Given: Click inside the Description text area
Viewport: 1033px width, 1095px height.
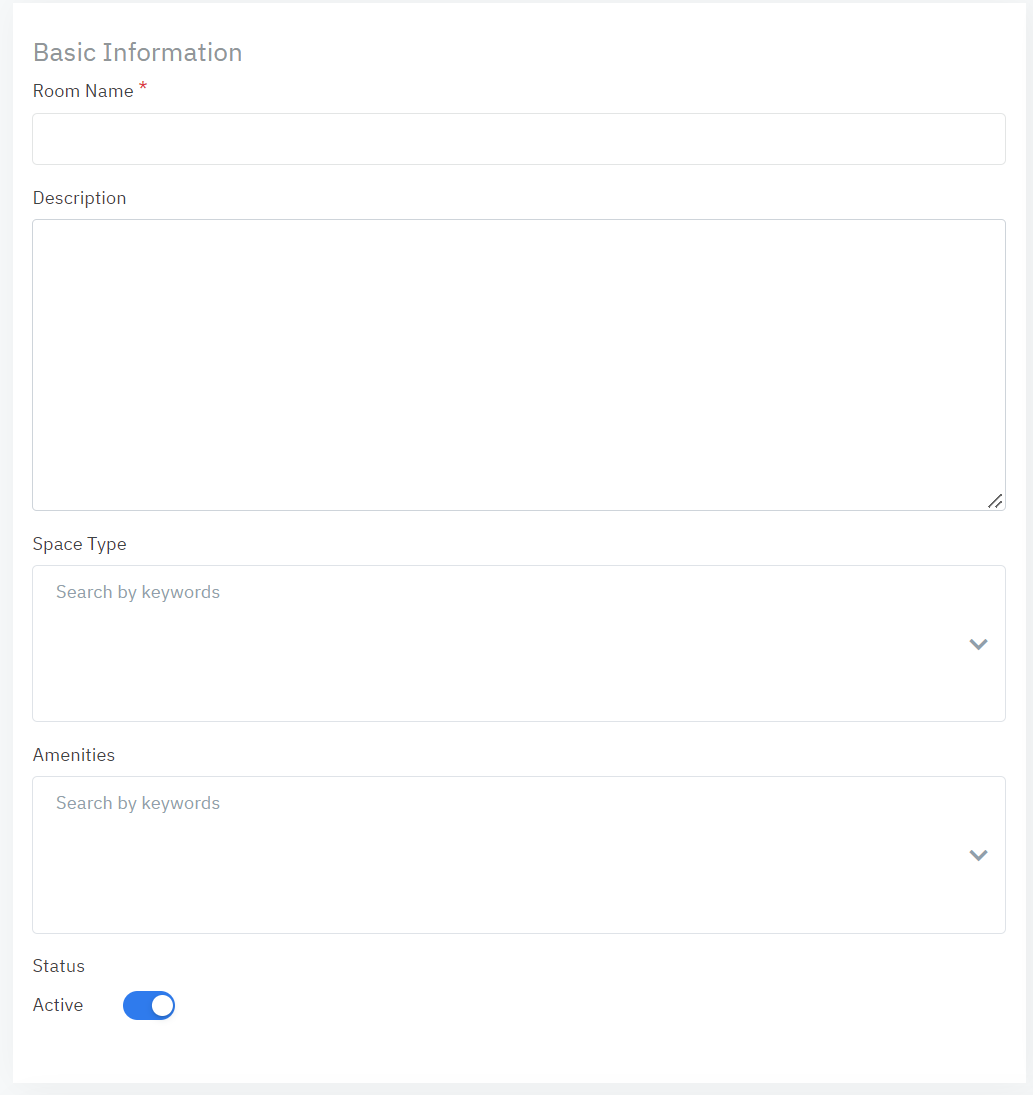Looking at the screenshot, I should (x=518, y=364).
